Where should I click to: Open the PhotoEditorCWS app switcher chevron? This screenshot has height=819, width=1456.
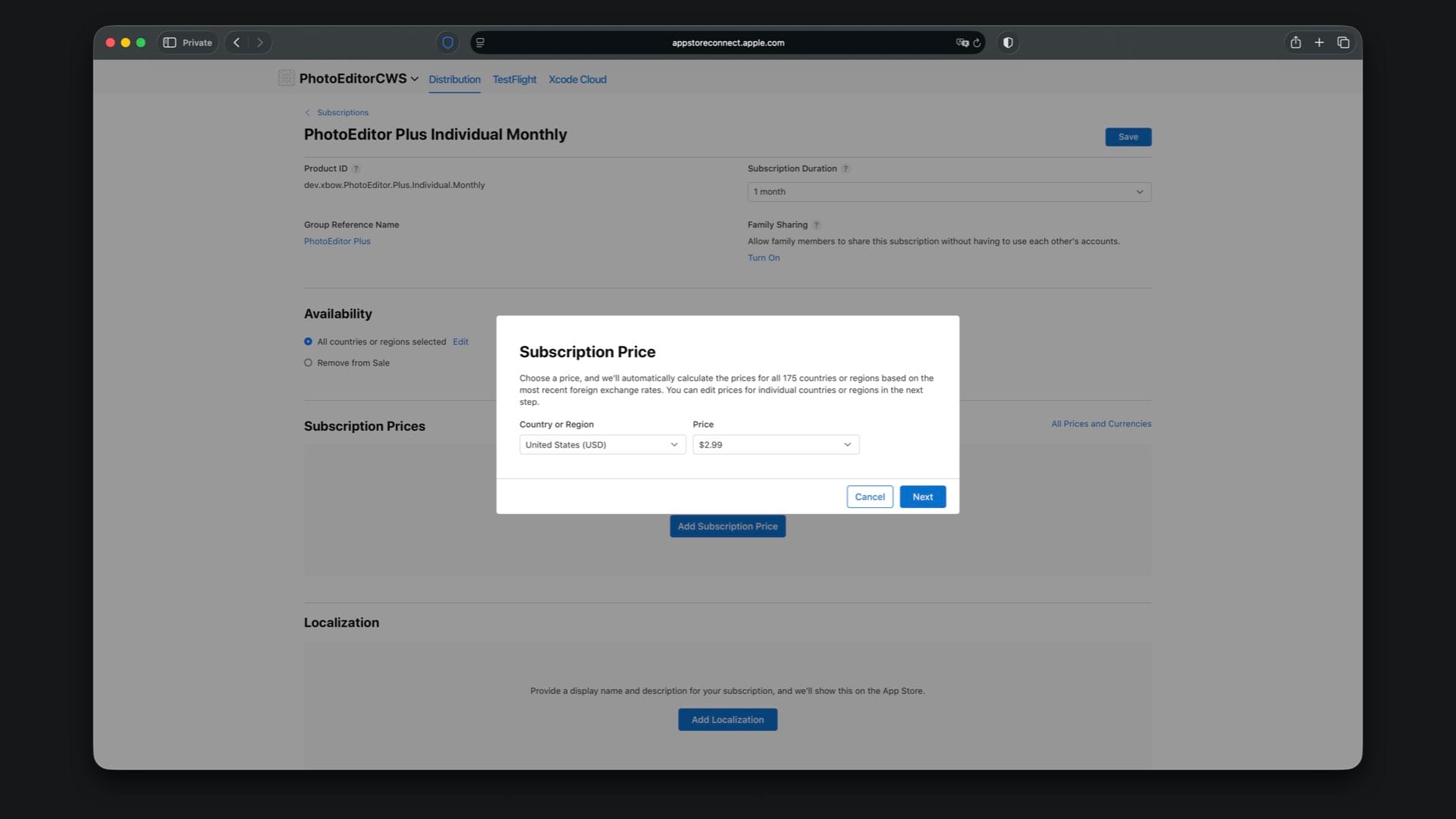pyautogui.click(x=415, y=79)
